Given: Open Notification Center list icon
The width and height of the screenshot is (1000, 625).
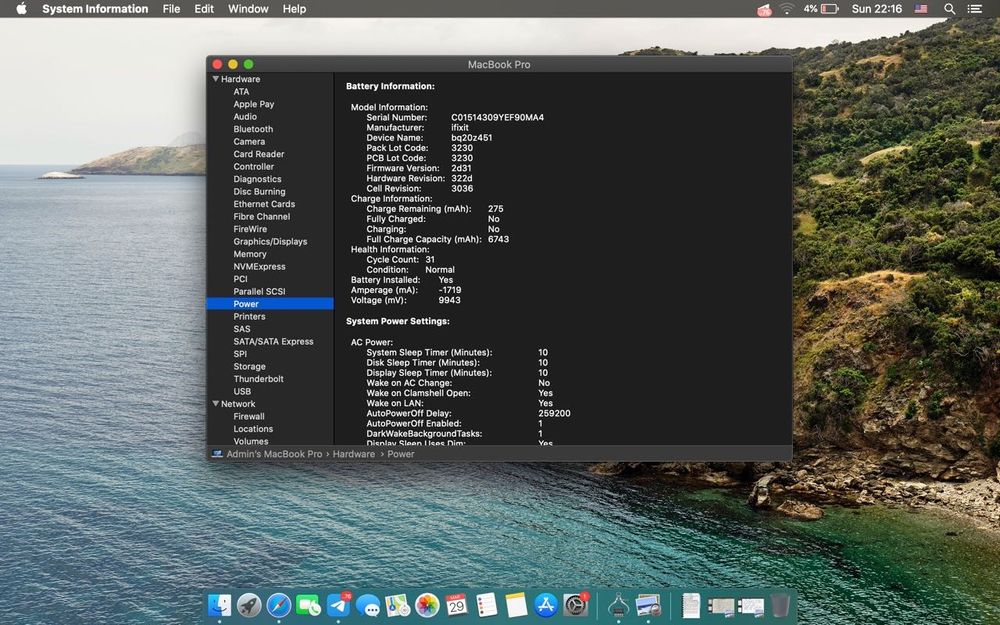Looking at the screenshot, I should [x=974, y=9].
